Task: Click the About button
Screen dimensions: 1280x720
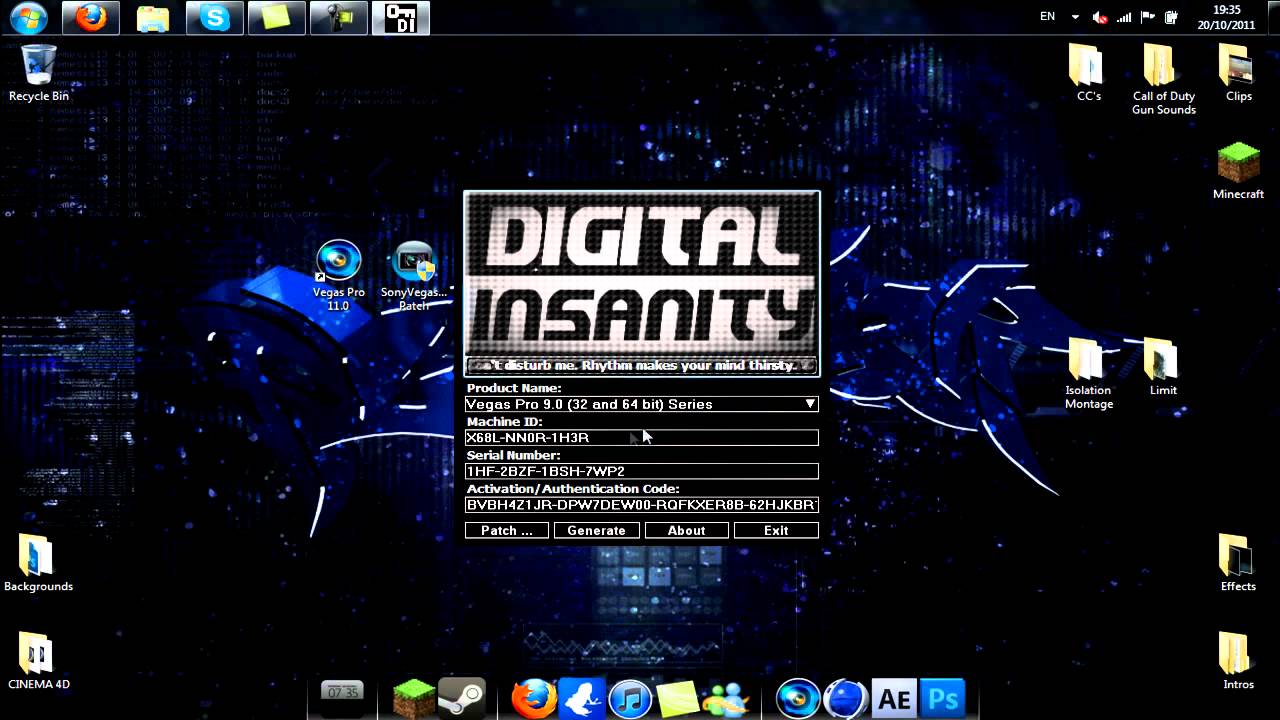Action: 687,530
